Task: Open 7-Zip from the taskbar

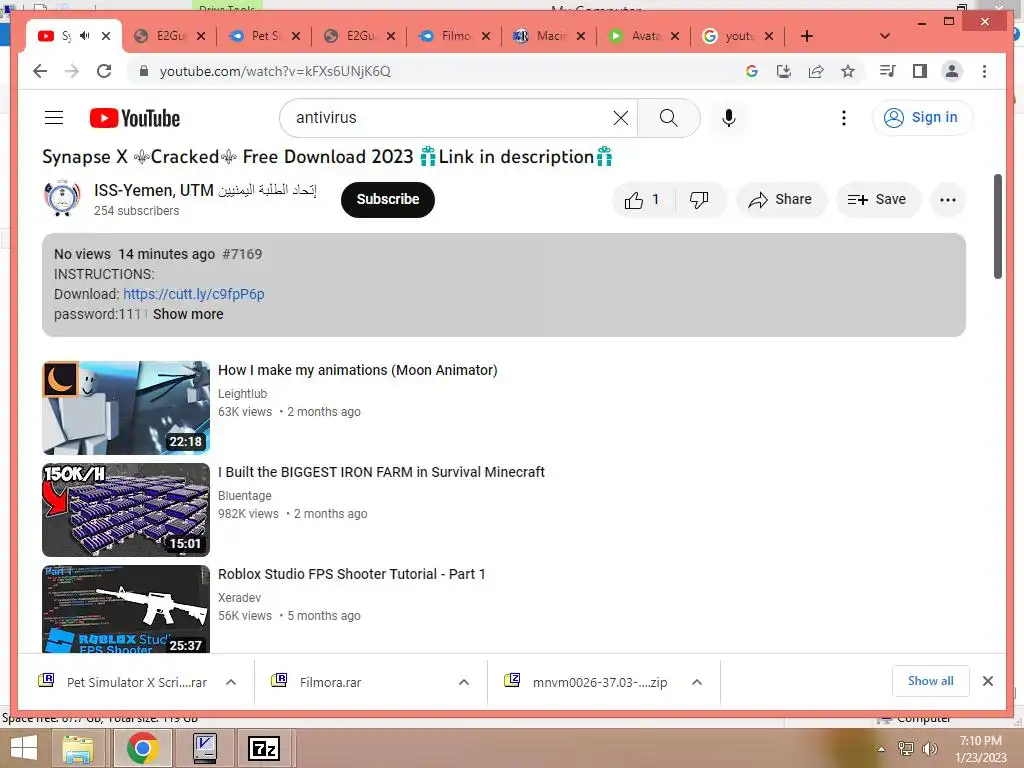Action: [x=264, y=748]
